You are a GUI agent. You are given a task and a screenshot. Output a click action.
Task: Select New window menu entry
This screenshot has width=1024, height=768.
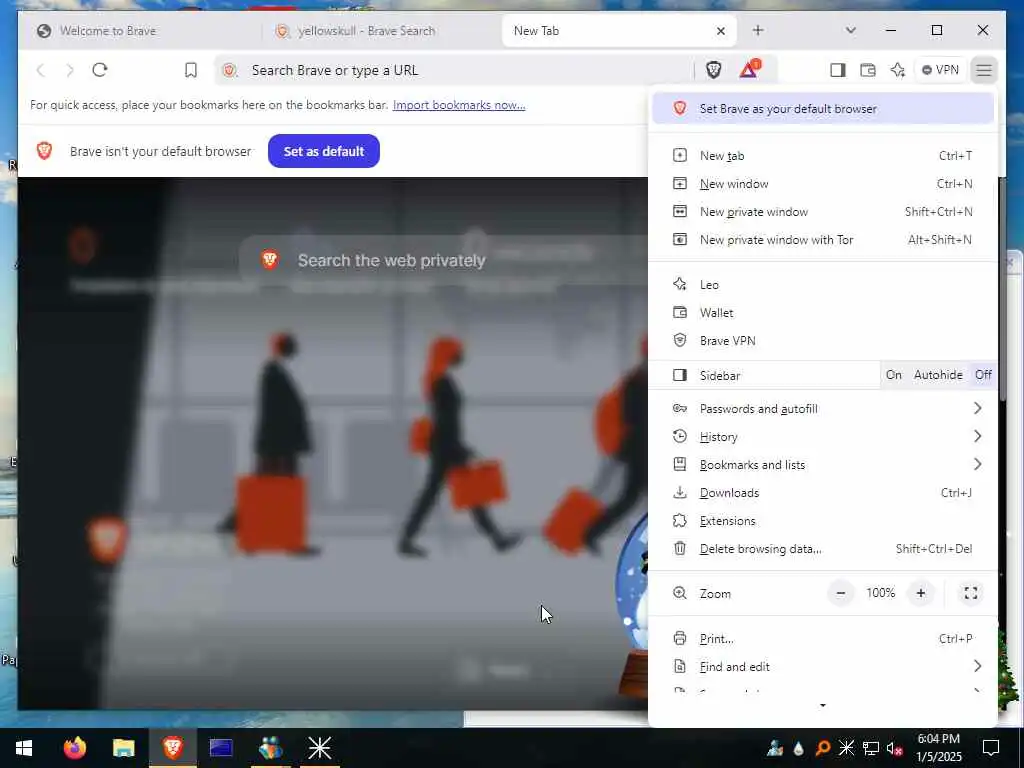823,184
